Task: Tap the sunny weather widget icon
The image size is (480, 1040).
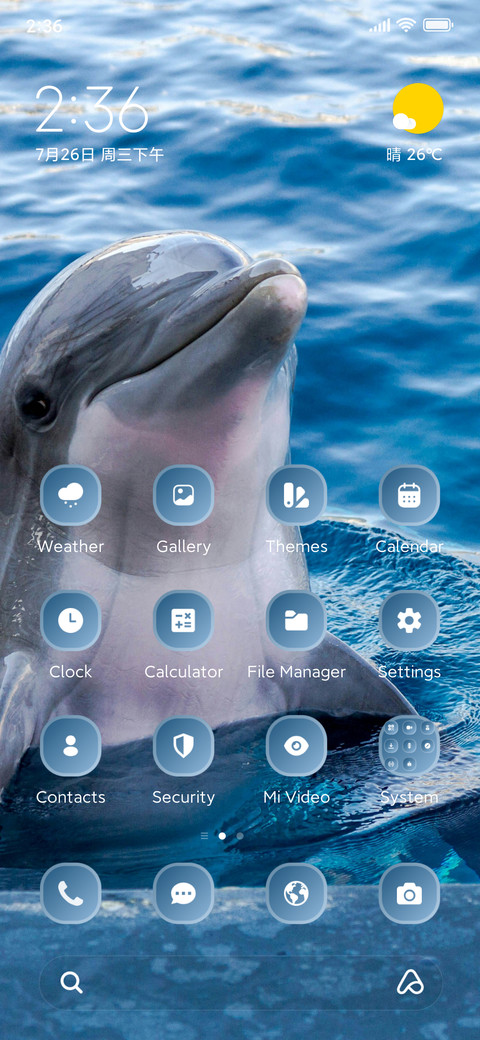Action: 417,109
